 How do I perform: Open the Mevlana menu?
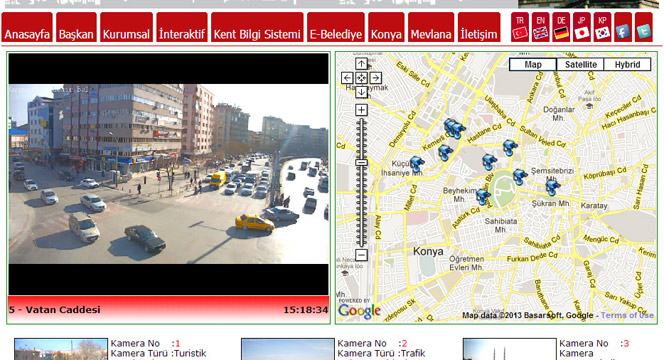[431, 27]
